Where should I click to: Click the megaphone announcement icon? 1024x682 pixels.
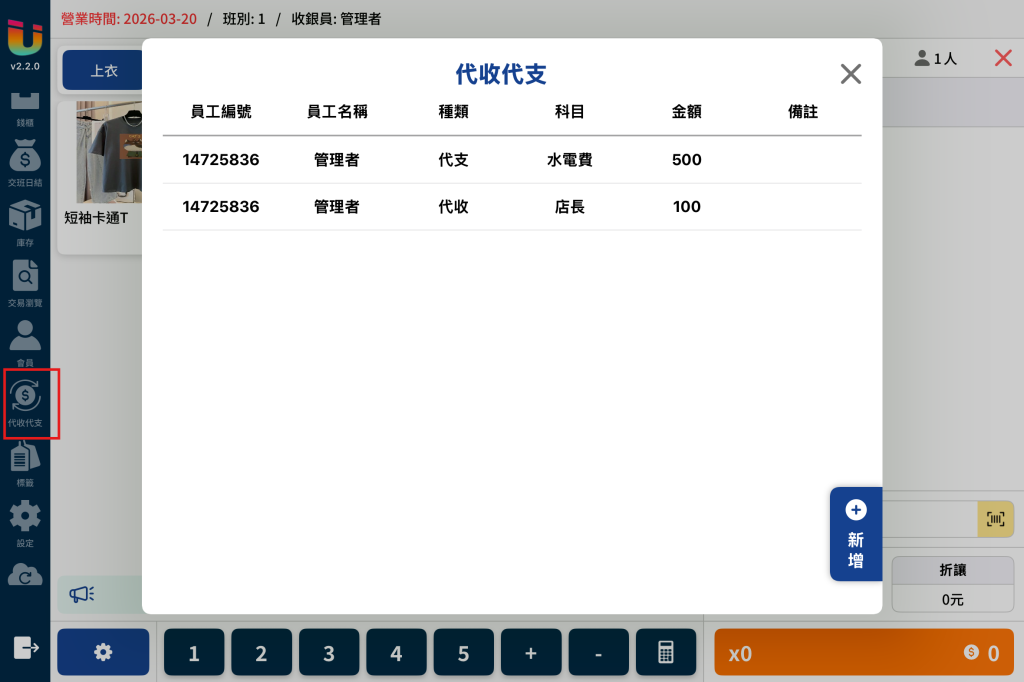tap(82, 594)
